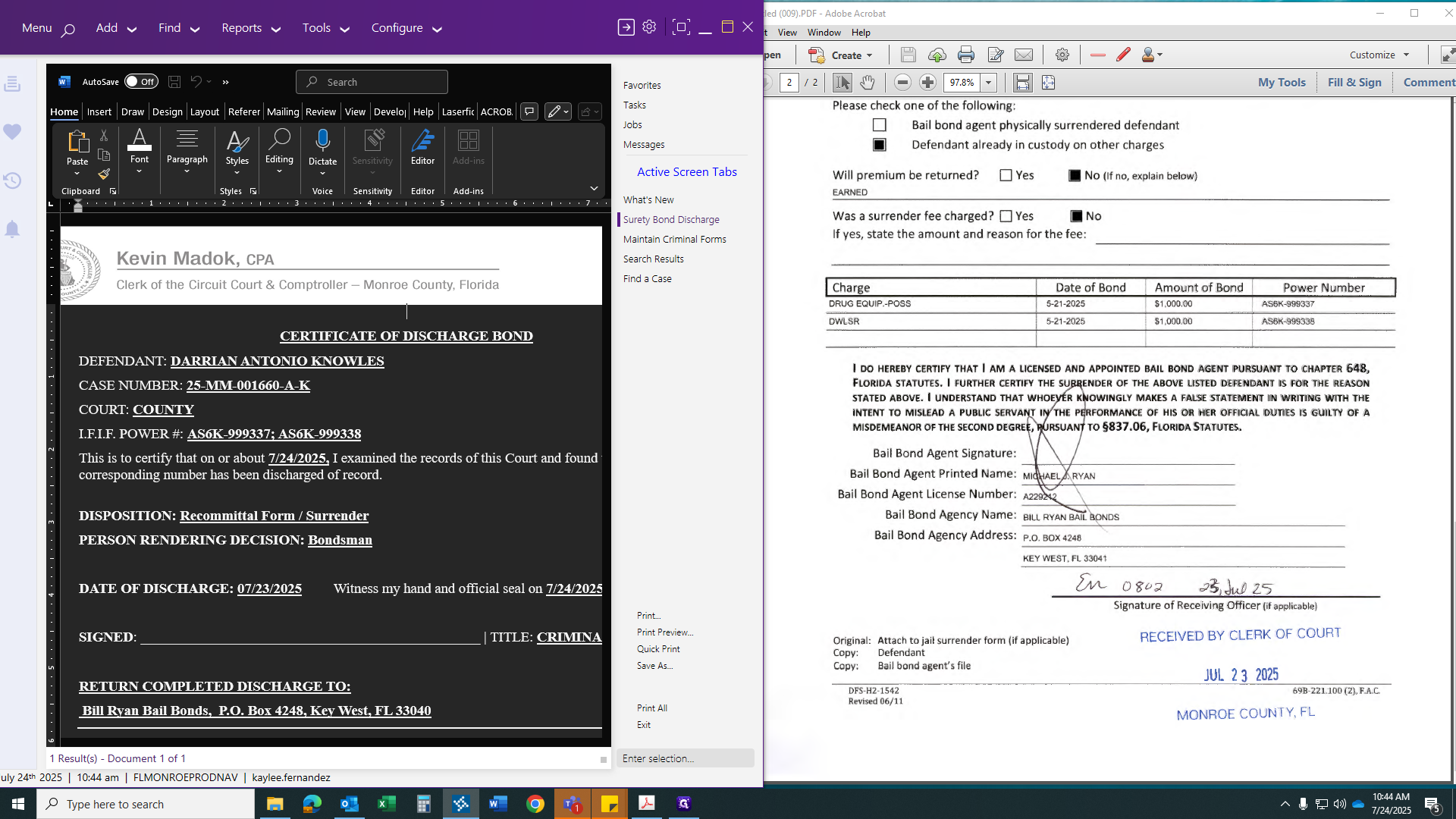Toggle the AutoSave switch in Word
The height and width of the screenshot is (819, 1456).
pyautogui.click(x=141, y=82)
